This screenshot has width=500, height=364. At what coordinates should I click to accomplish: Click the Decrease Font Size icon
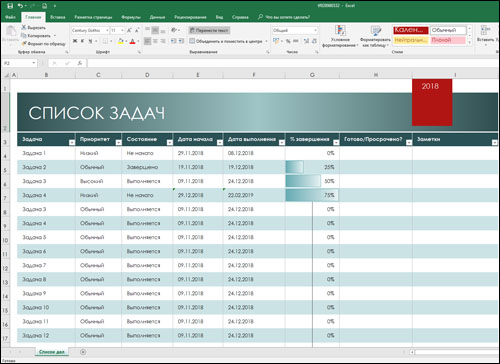pos(137,30)
